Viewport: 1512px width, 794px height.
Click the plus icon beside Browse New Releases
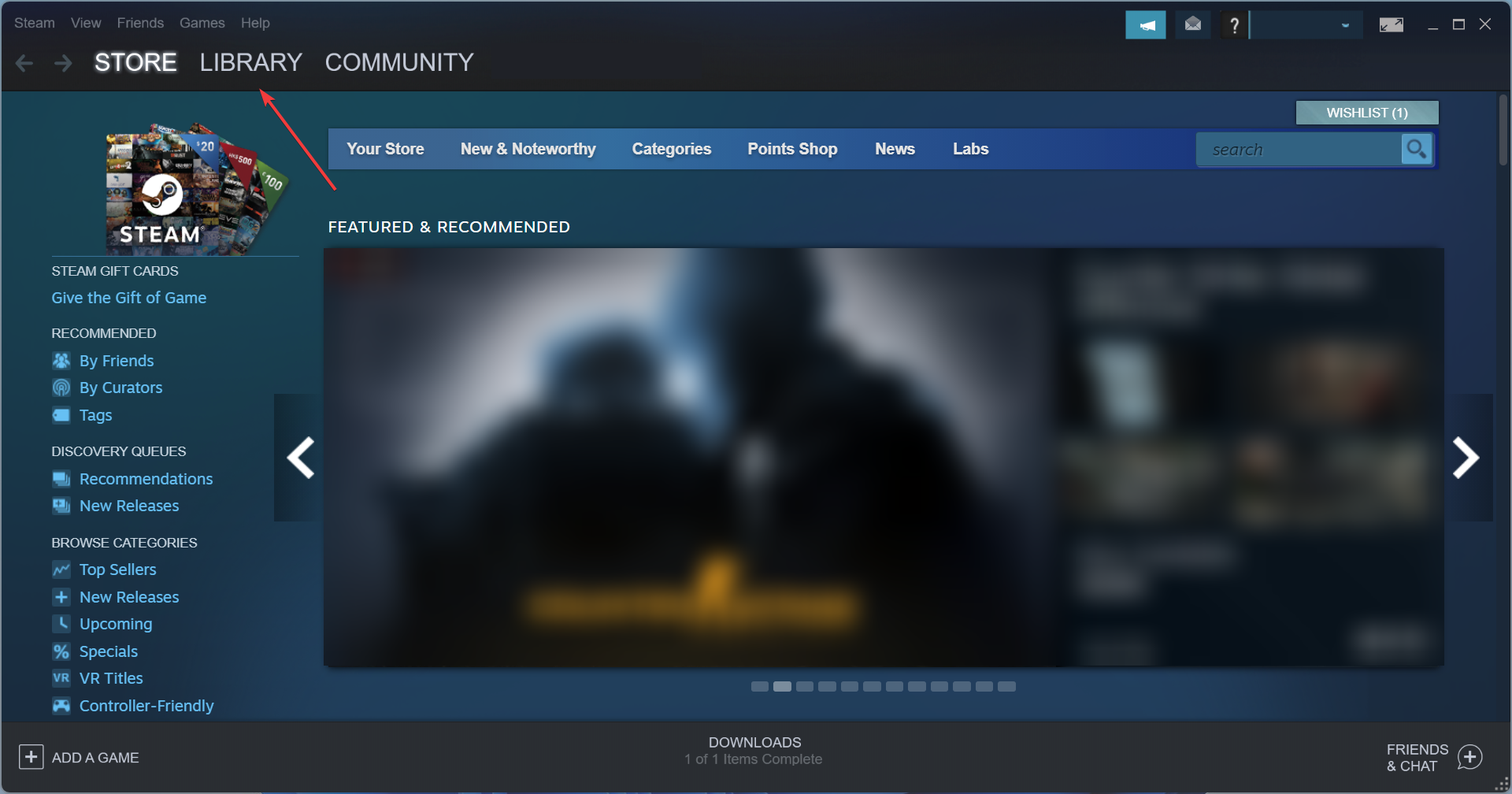[x=61, y=597]
